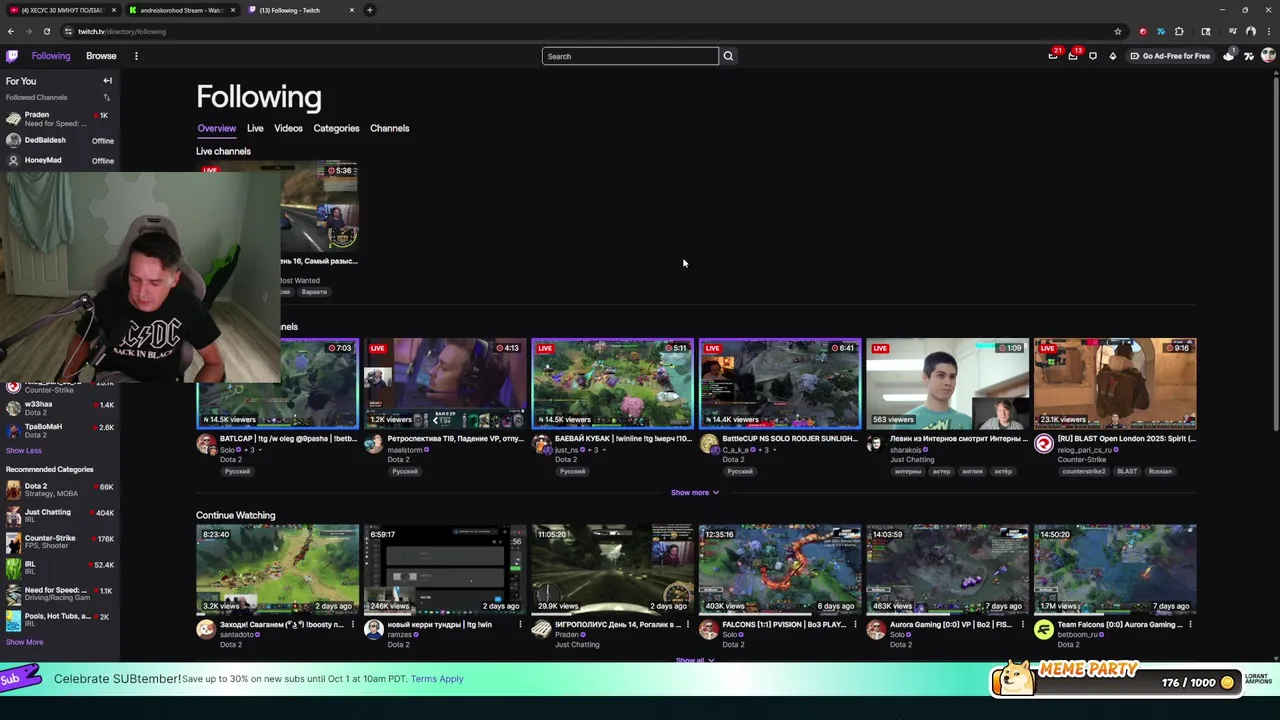Click Browse in top navigation
Screen dimensions: 1280x720
point(101,56)
